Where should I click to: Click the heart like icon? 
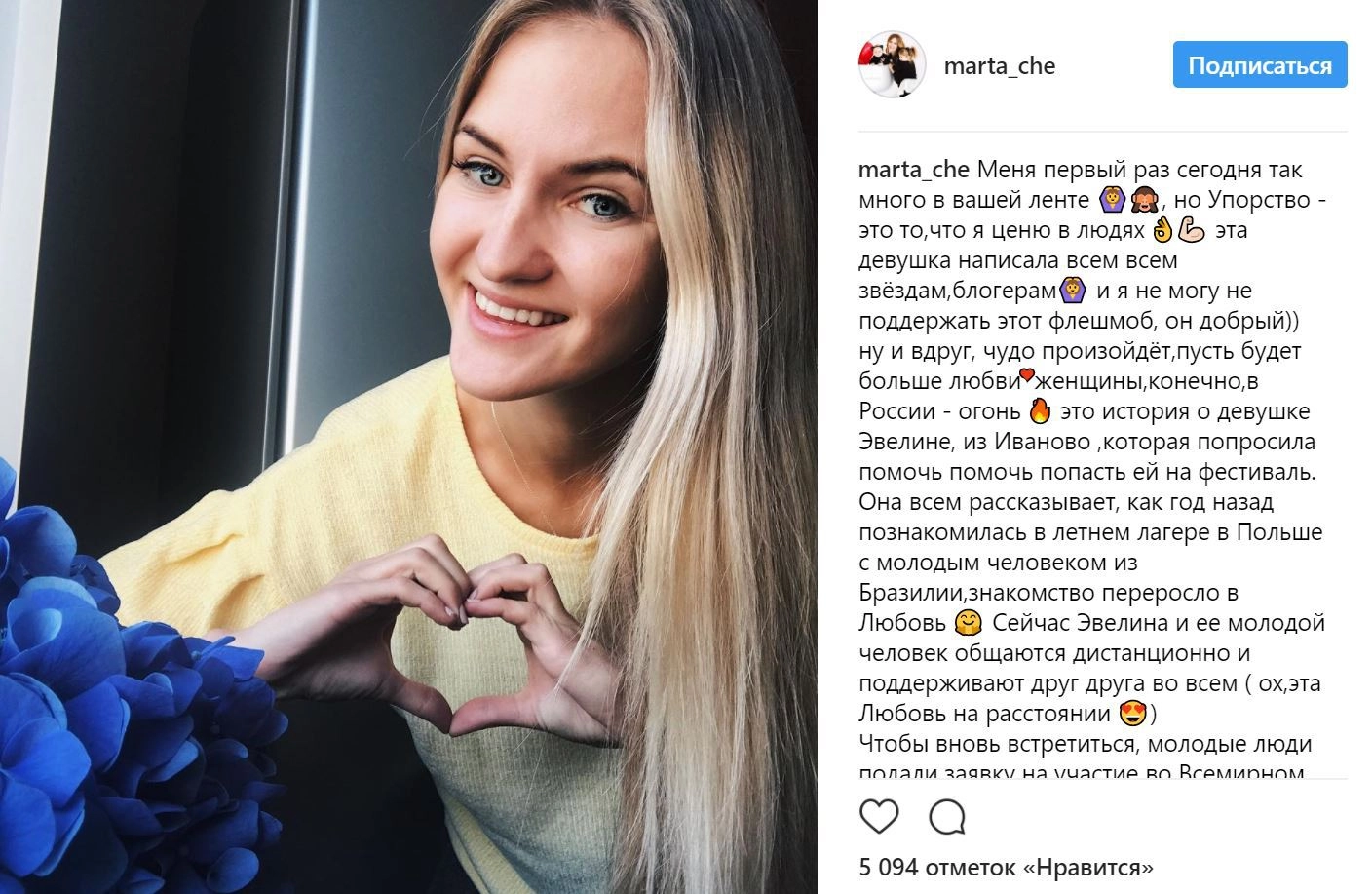click(879, 816)
